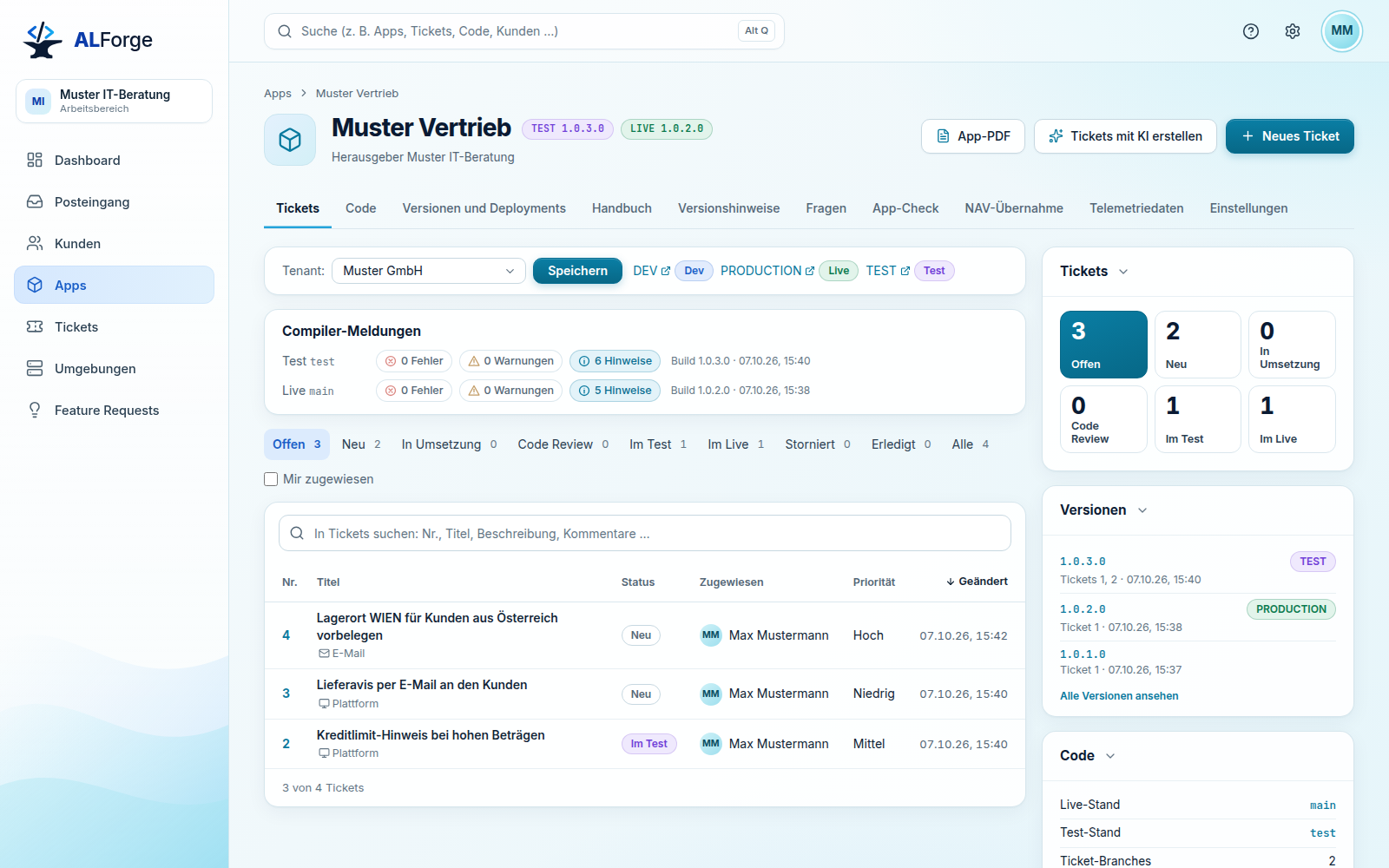
Task: Open Umgebungen server icon in sidebar
Action: (x=35, y=368)
